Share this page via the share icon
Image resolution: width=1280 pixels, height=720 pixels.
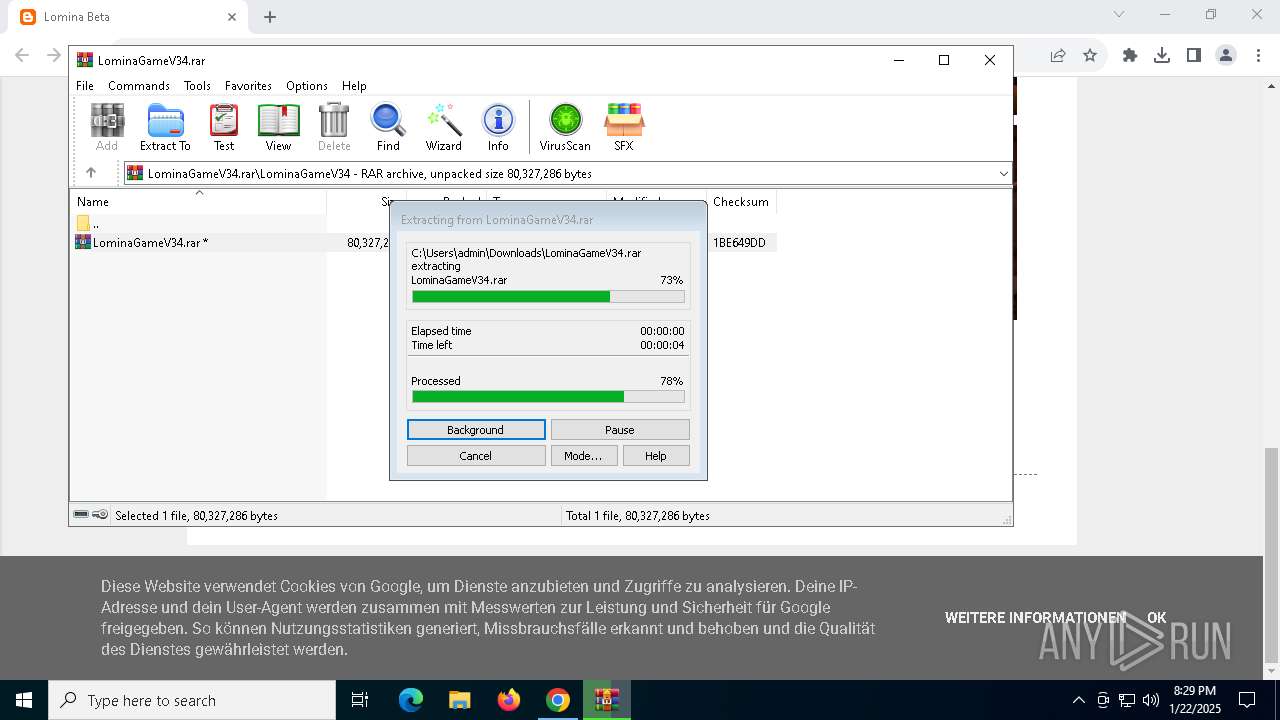[x=1058, y=56]
